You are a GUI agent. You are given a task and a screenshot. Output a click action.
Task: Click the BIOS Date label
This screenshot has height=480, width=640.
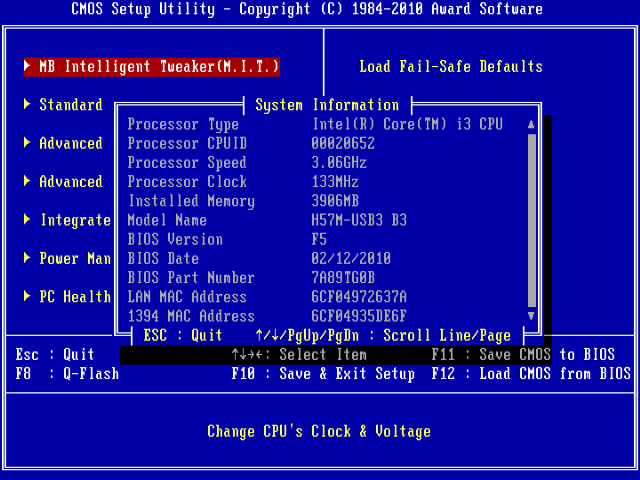[163, 258]
